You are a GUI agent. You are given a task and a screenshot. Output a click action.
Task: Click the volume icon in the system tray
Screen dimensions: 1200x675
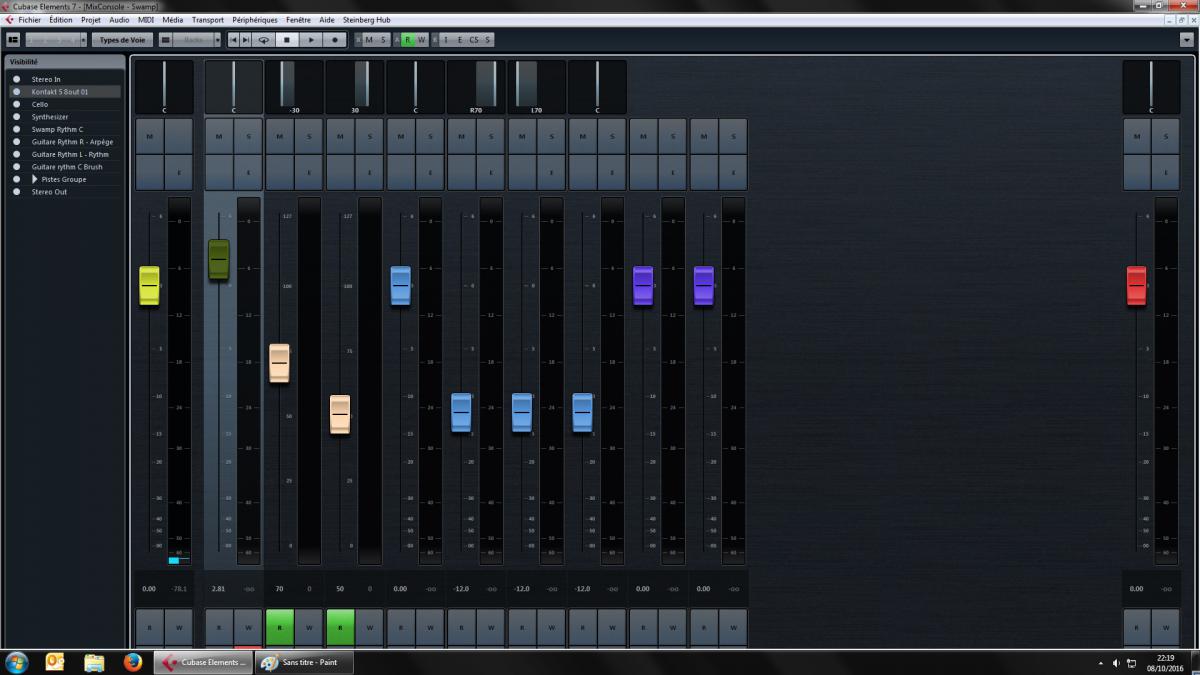click(1116, 662)
